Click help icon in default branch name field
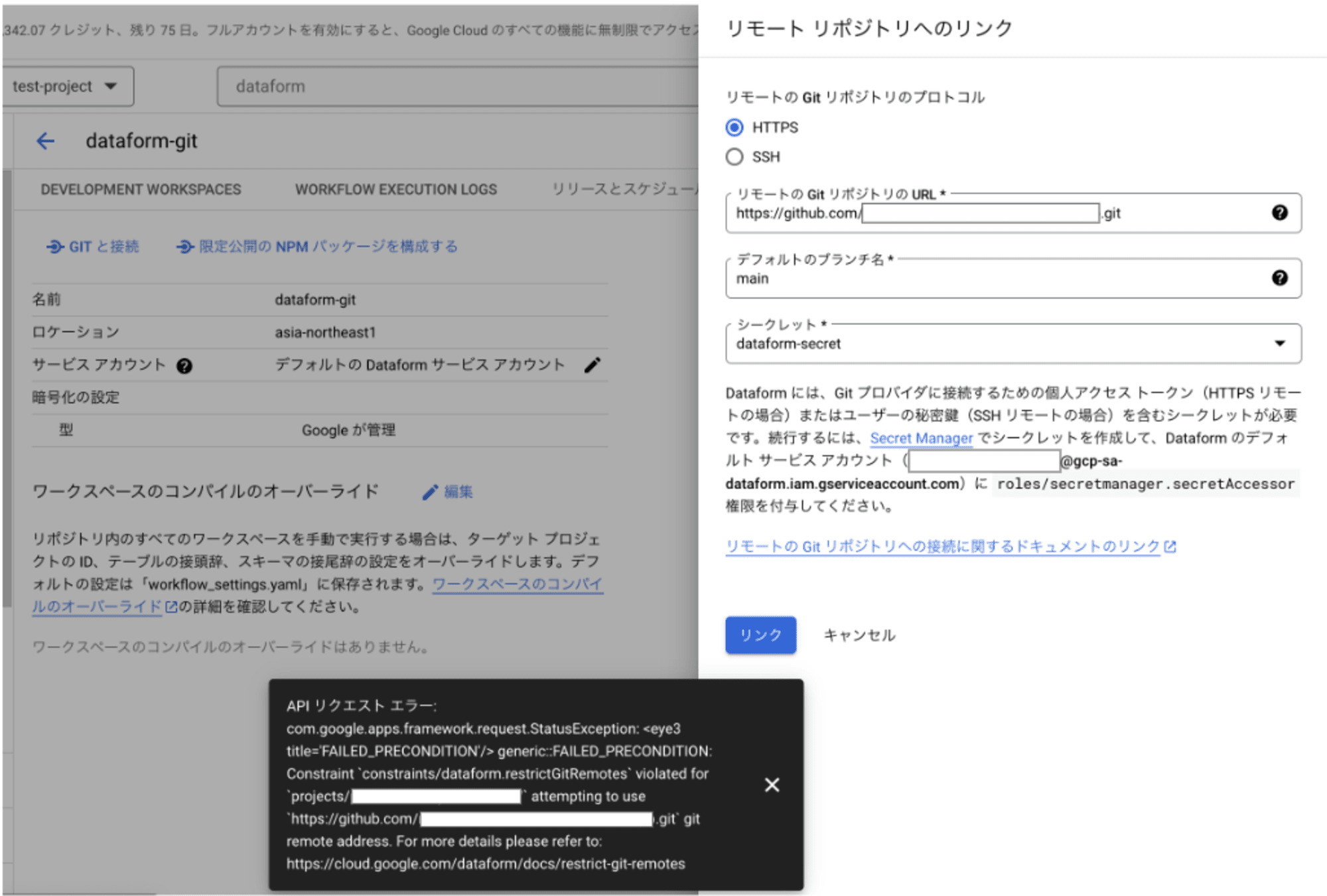Image resolution: width=1327 pixels, height=896 pixels. click(1279, 278)
